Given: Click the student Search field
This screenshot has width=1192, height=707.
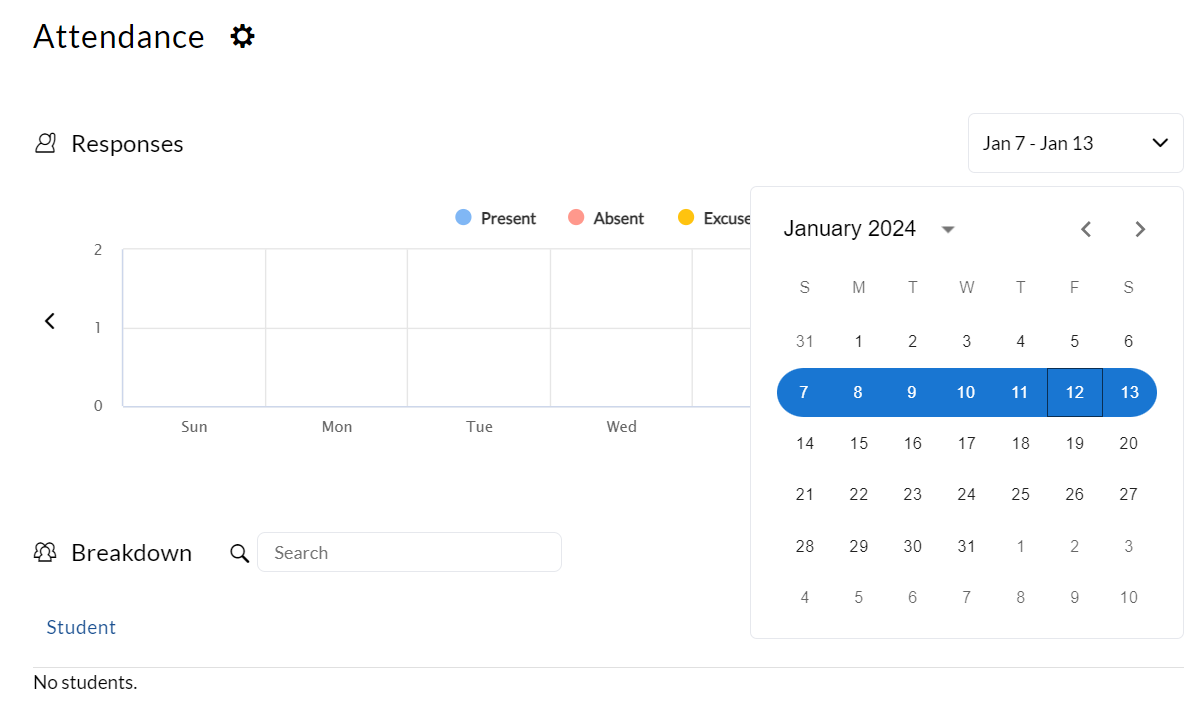Looking at the screenshot, I should click(409, 552).
